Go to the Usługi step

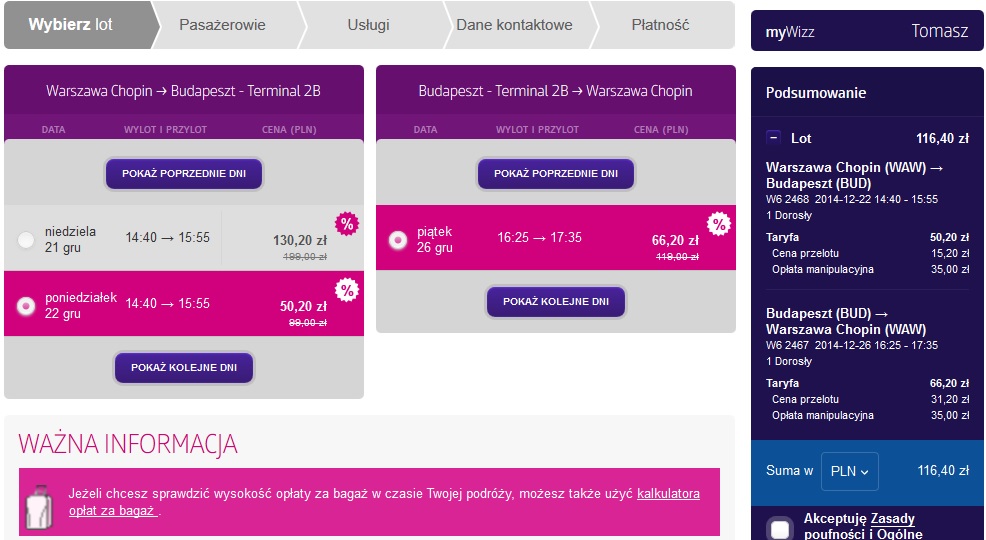pyautogui.click(x=368, y=25)
